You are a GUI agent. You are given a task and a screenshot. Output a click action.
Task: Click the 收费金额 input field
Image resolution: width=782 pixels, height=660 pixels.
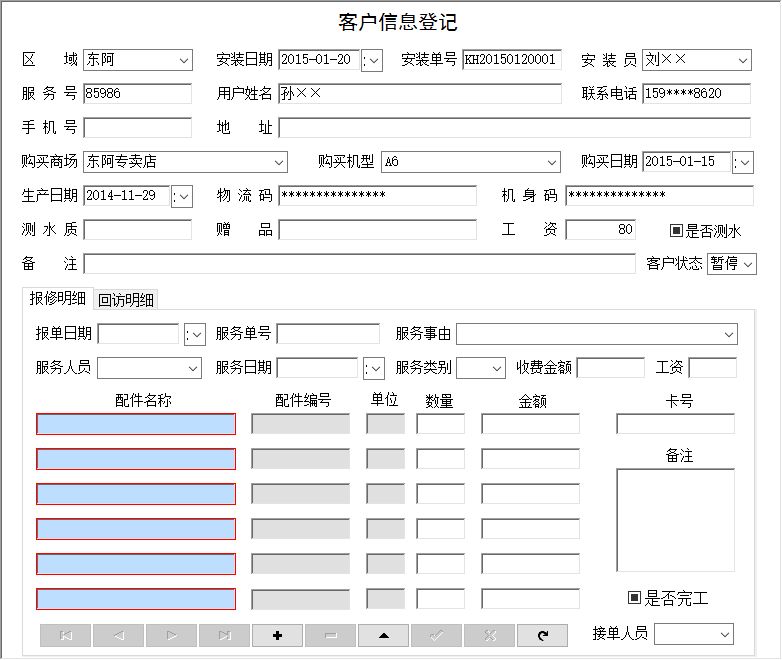611,368
